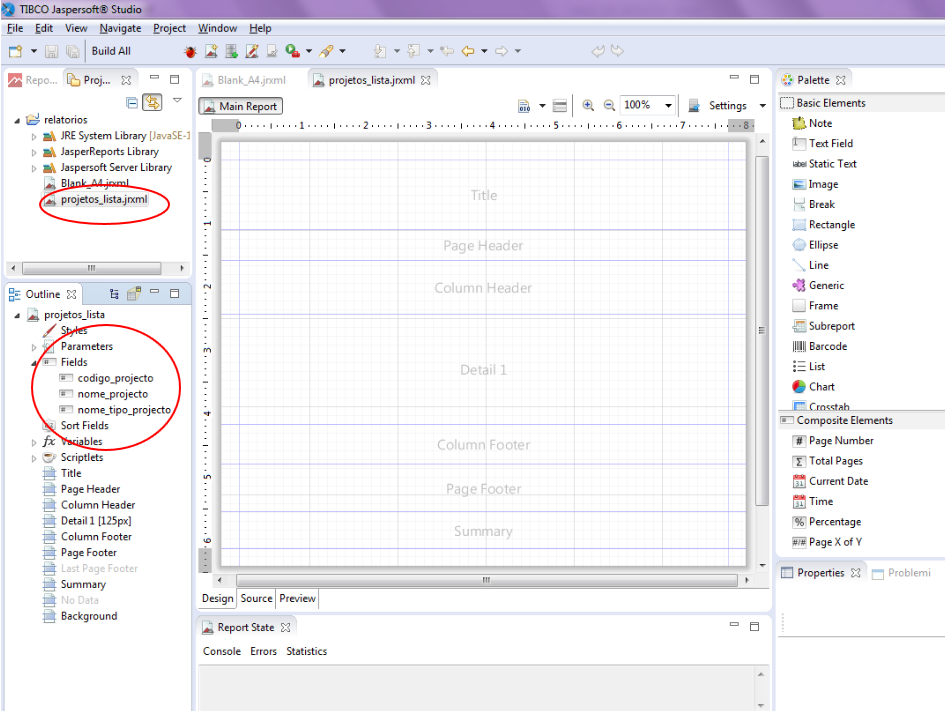Expand the JasperReports Library node
This screenshot has height=711, width=945.
[x=34, y=152]
